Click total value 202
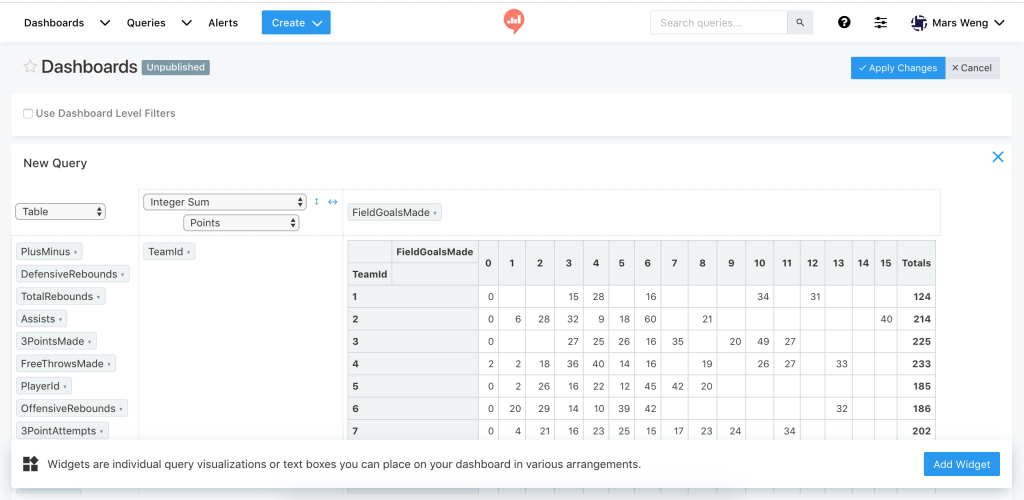 pyautogui.click(x=922, y=431)
